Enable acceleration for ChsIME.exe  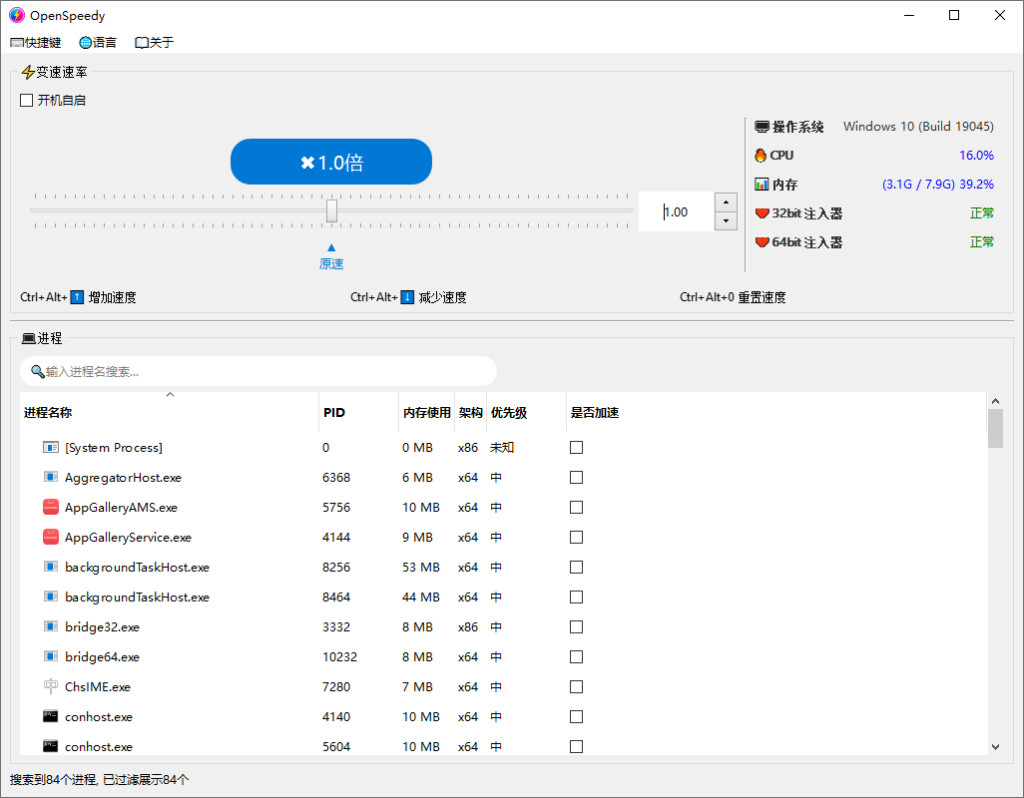click(x=576, y=687)
